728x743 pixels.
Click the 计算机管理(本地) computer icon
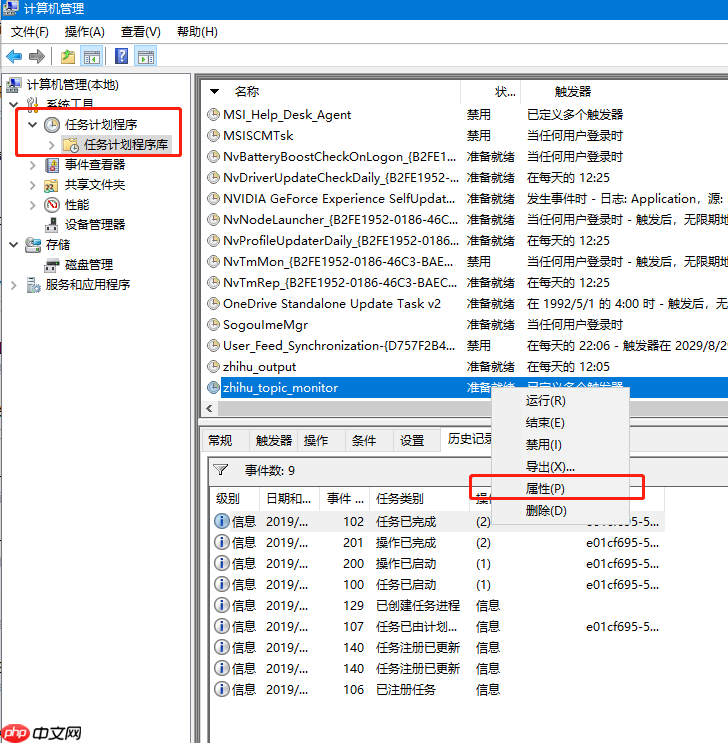14,85
